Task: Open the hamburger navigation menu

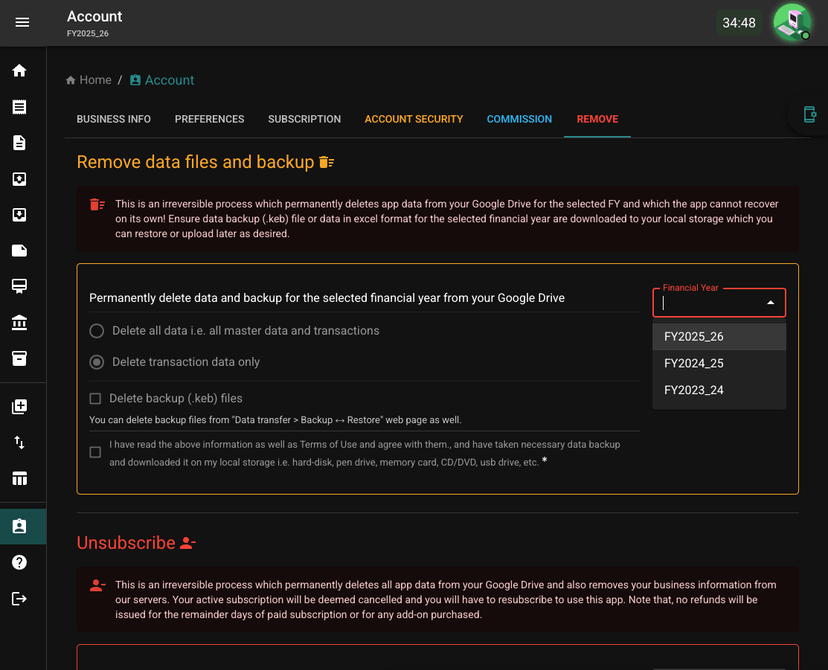Action: coord(22,22)
